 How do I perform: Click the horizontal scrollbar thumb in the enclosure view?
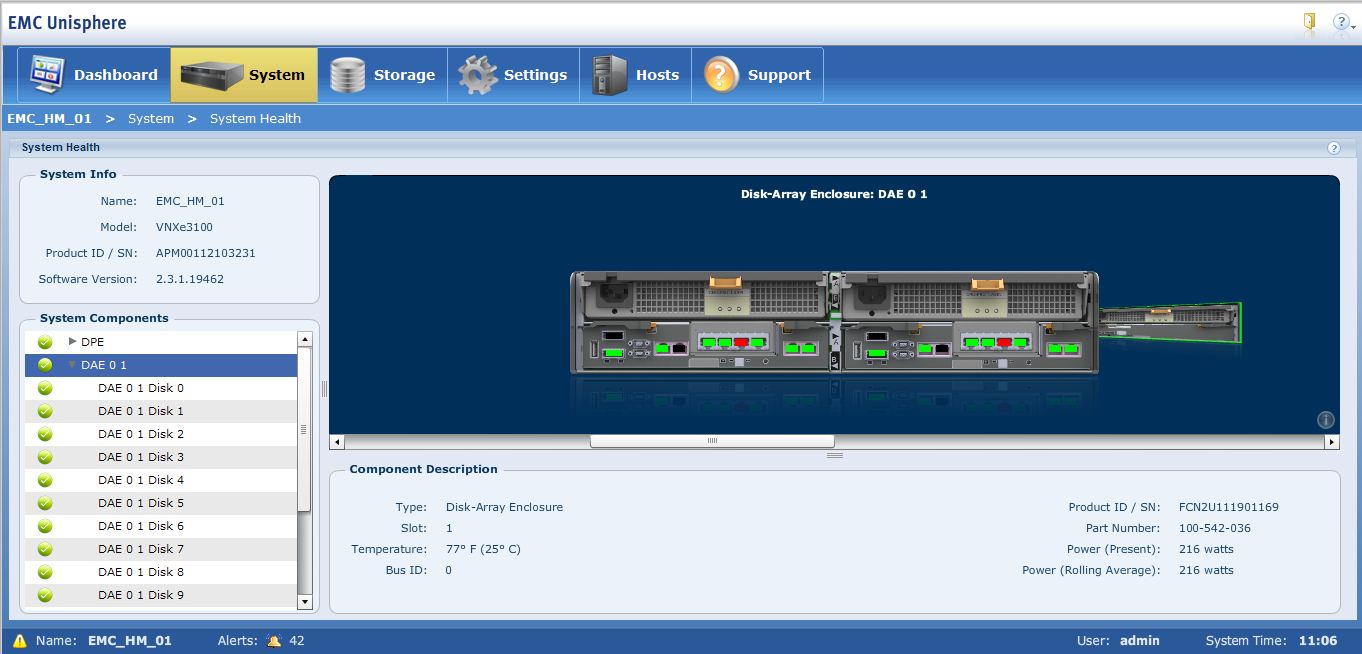click(712, 441)
